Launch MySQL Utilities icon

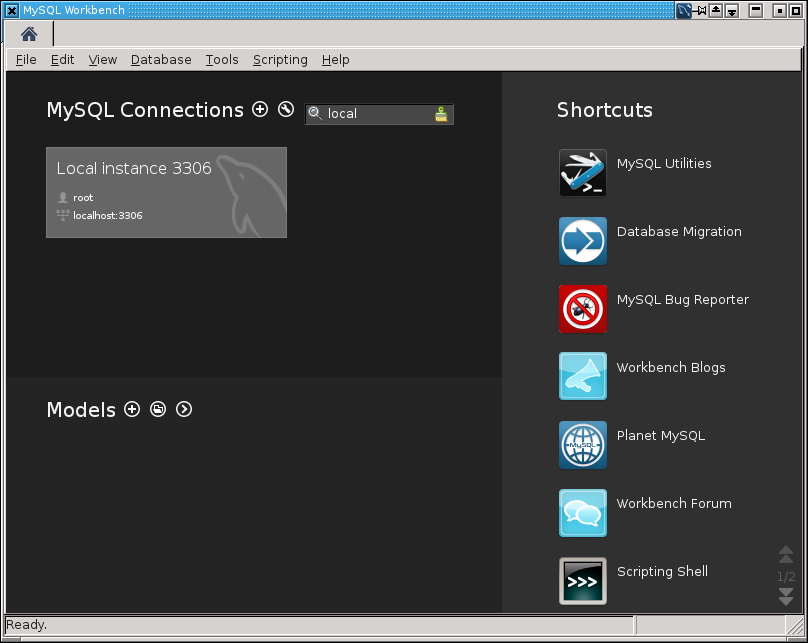point(583,173)
